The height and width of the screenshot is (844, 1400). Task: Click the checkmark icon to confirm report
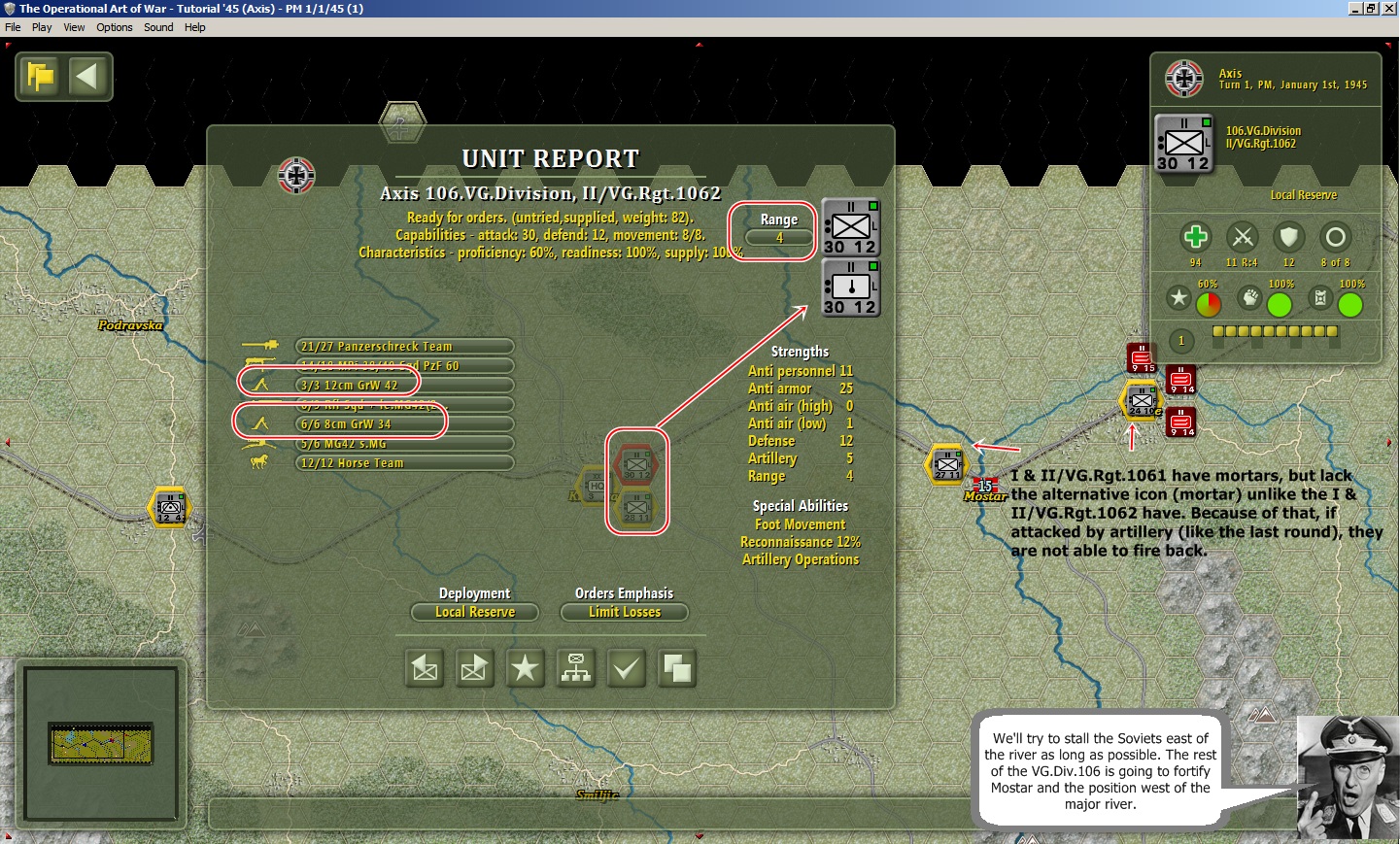click(x=627, y=668)
